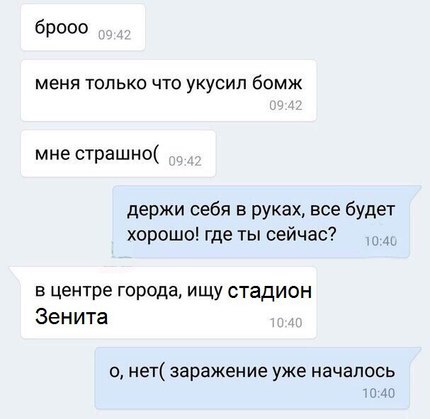Click the 10:40 timestamp next to 'Зенита'
Screen dimensions: 430x419
[286, 323]
